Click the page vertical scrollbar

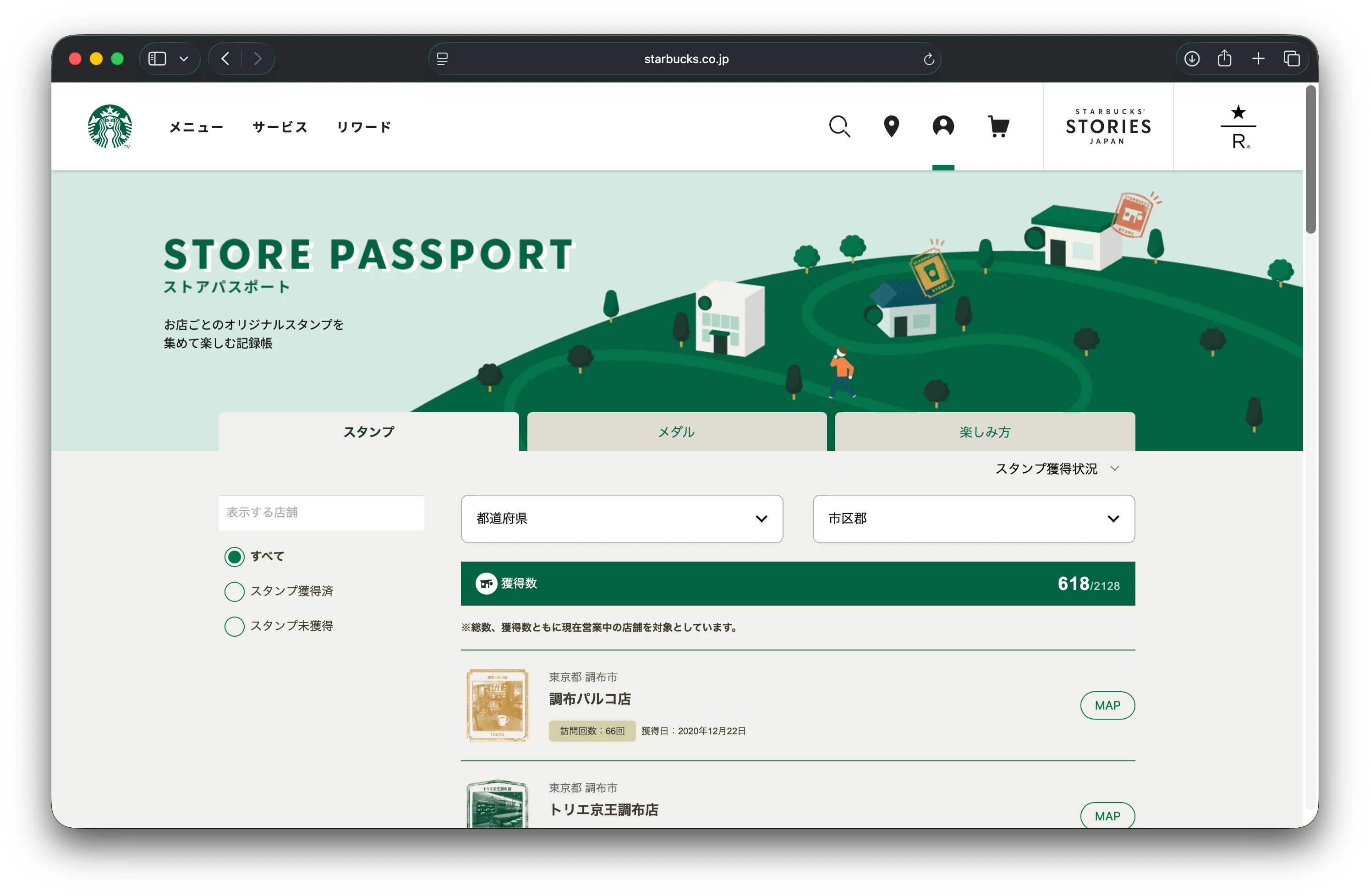[x=1311, y=160]
